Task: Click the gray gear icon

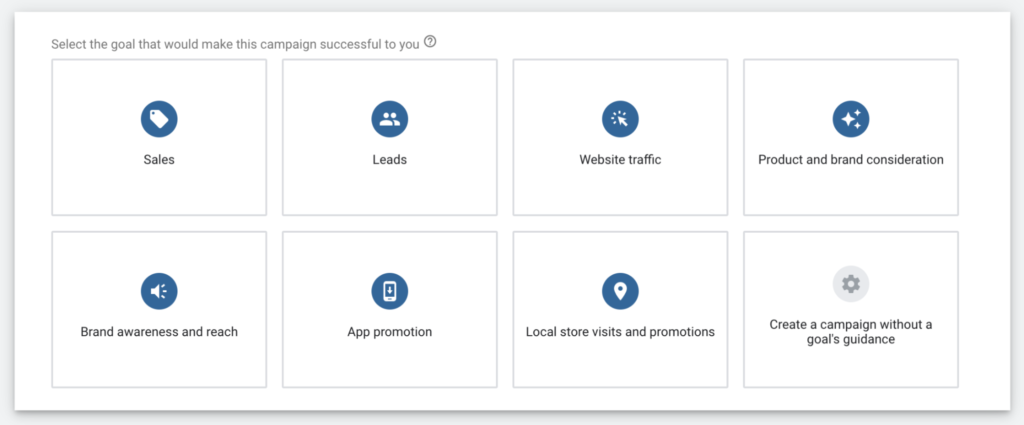Action: click(850, 284)
